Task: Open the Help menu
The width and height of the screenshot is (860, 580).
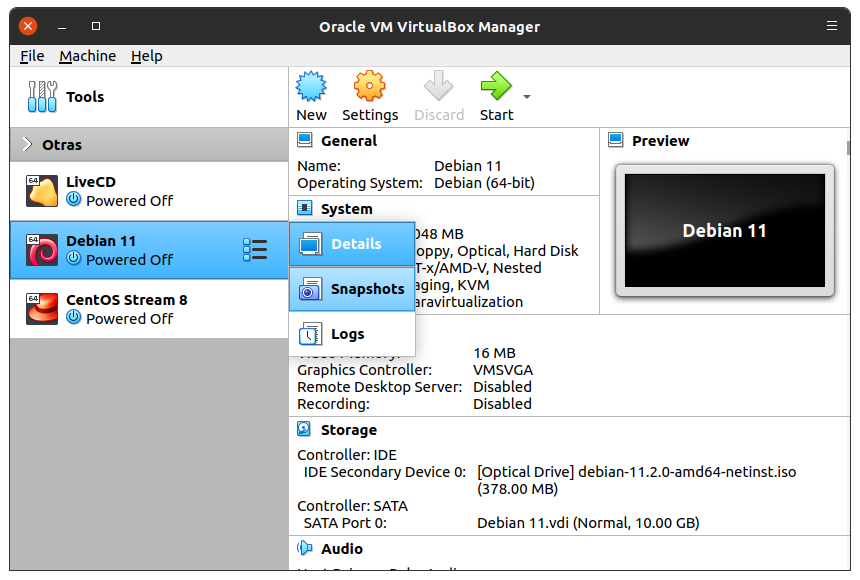Action: tap(146, 56)
